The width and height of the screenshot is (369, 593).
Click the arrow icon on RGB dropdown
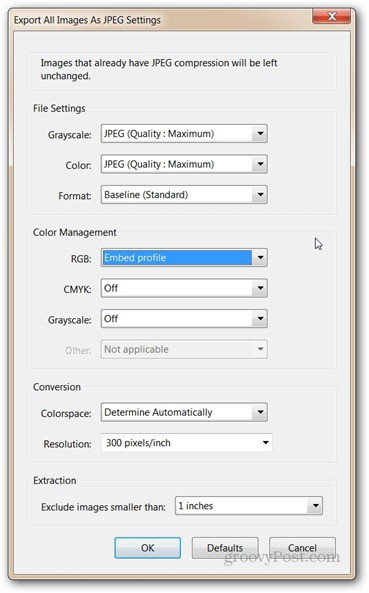click(x=260, y=258)
